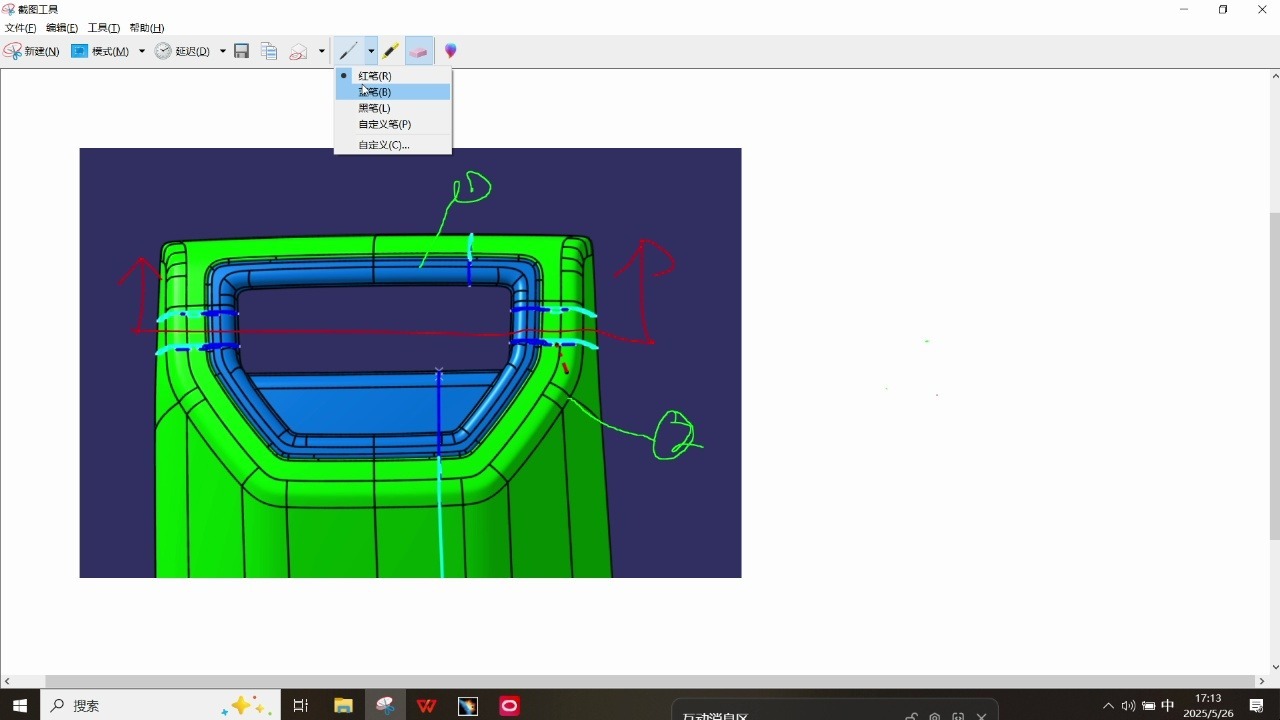This screenshot has height=720, width=1280.
Task: Open the notification center icon
Action: (x=1257, y=705)
